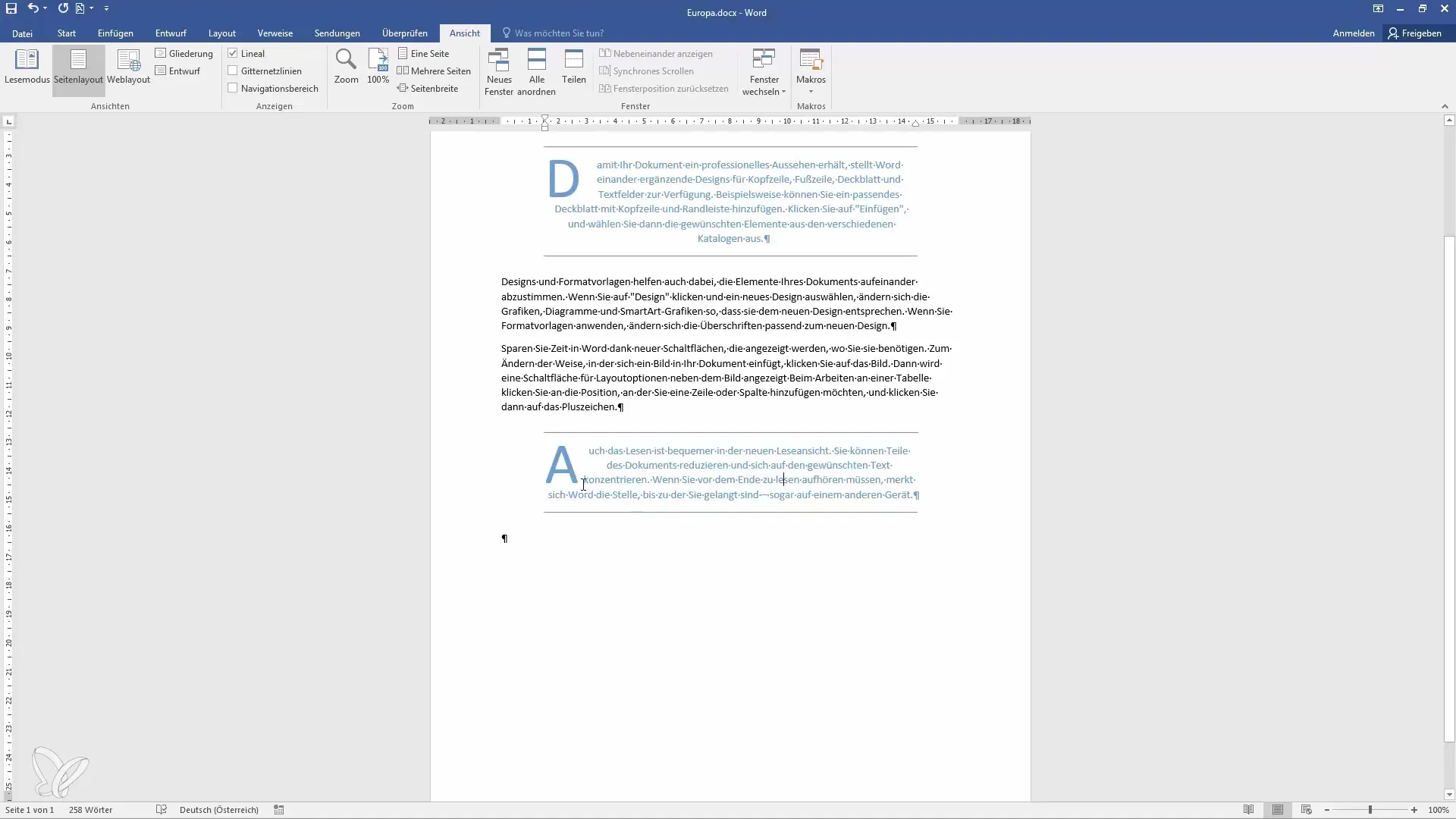1456x819 pixels.
Task: Click Alle anordnen windows
Action: (x=536, y=72)
